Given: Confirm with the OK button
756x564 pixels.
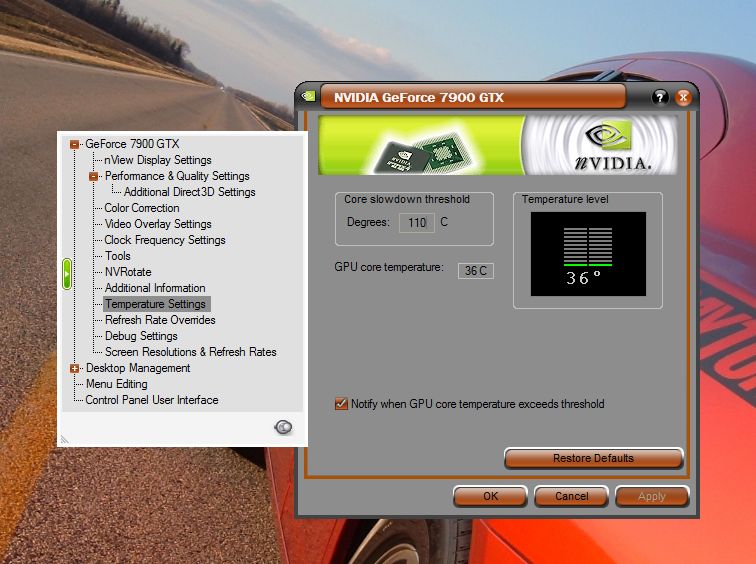Looking at the screenshot, I should point(490,497).
